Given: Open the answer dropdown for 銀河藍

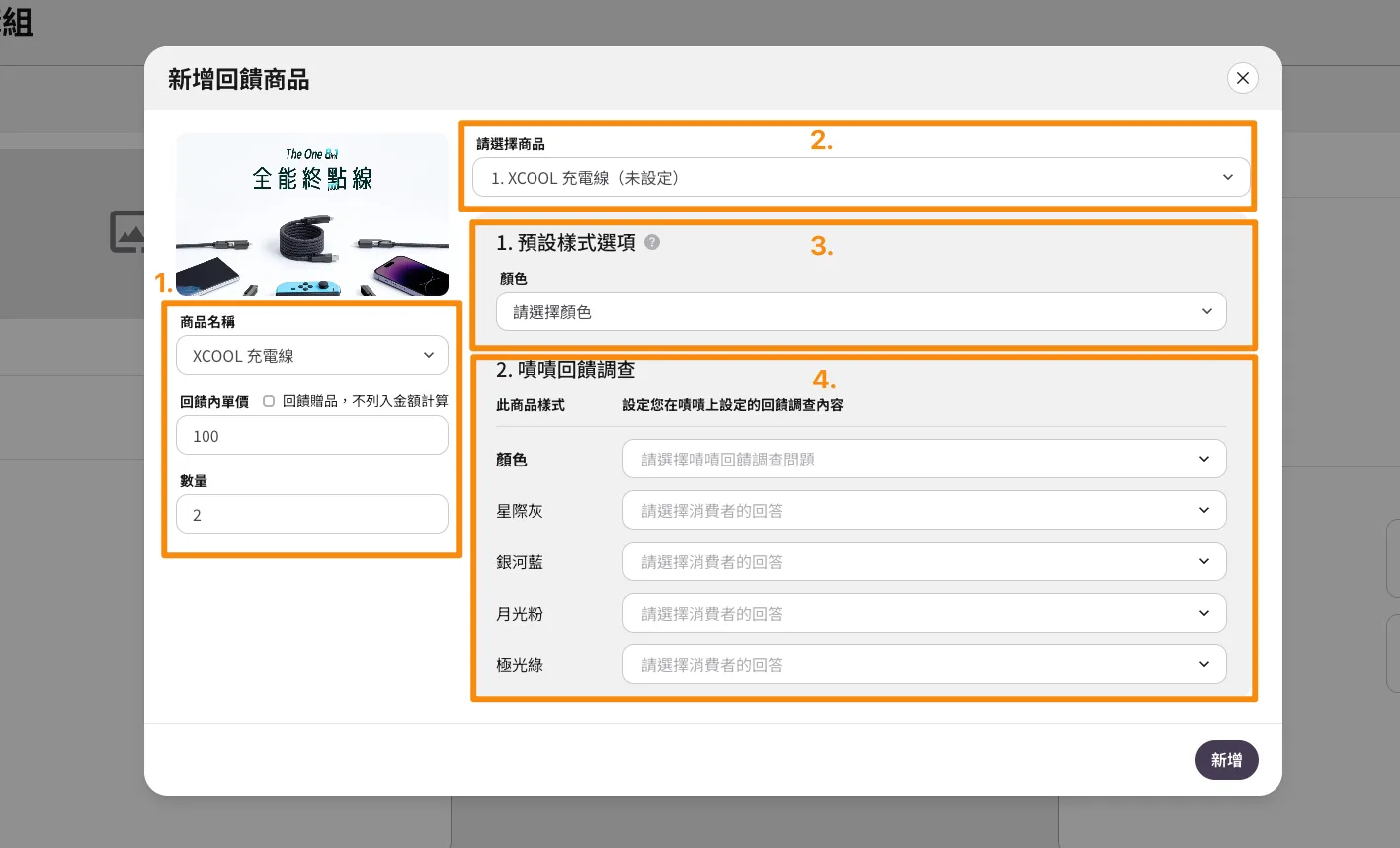Looking at the screenshot, I should 923,562.
